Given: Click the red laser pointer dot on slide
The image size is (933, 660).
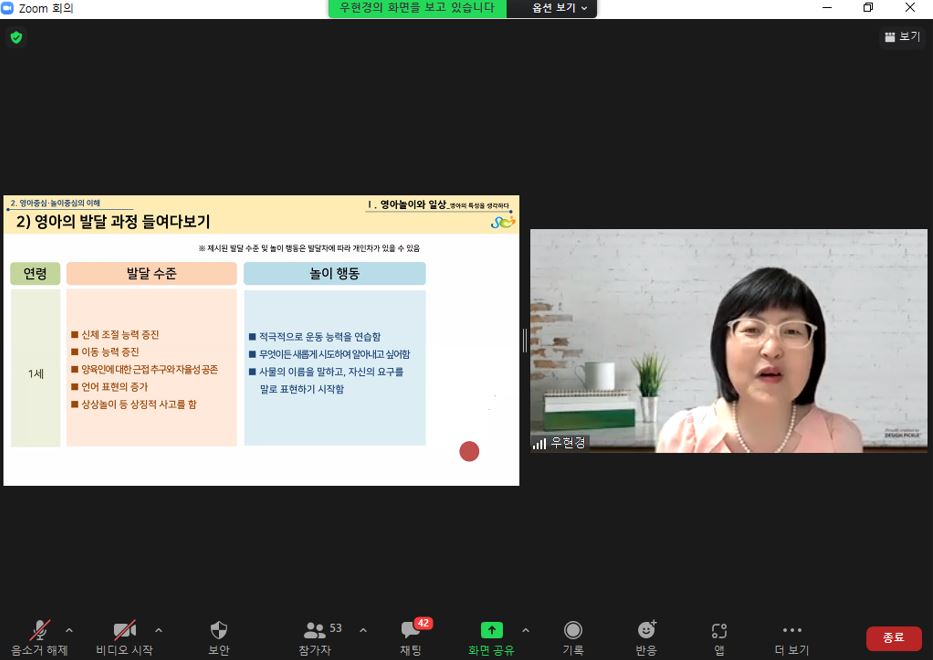Looking at the screenshot, I should click(x=469, y=451).
